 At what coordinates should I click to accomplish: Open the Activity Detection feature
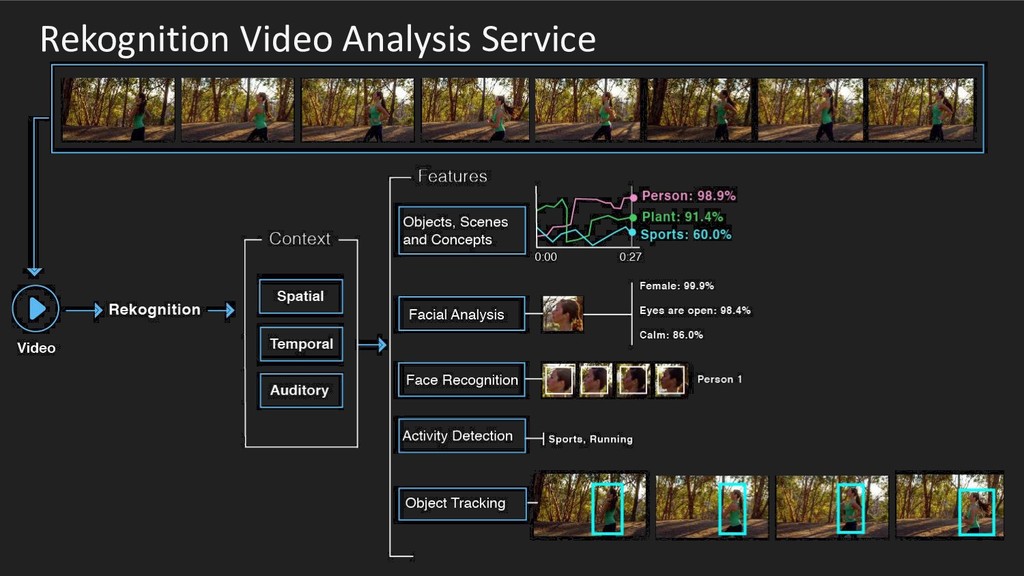(x=462, y=436)
